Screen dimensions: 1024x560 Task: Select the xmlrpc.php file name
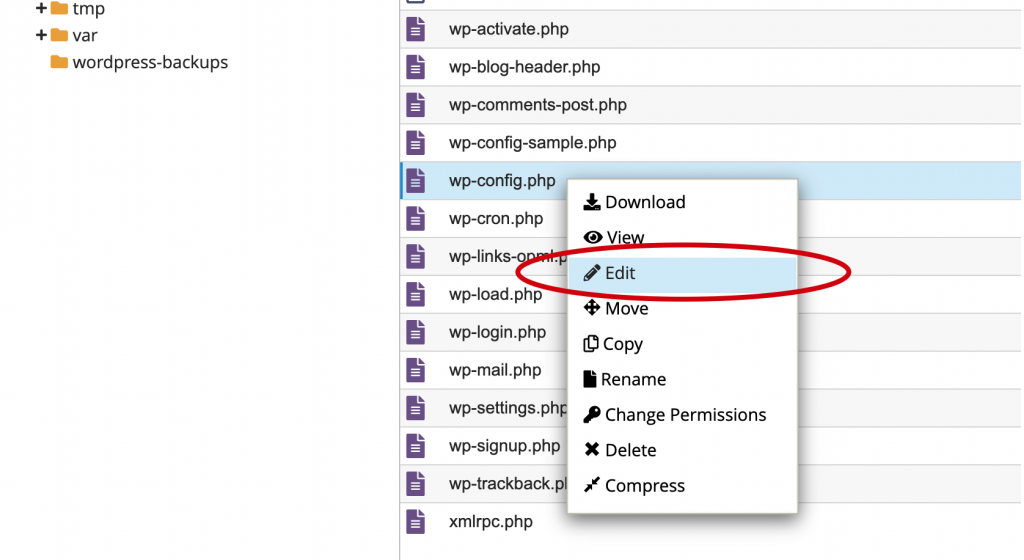point(490,521)
